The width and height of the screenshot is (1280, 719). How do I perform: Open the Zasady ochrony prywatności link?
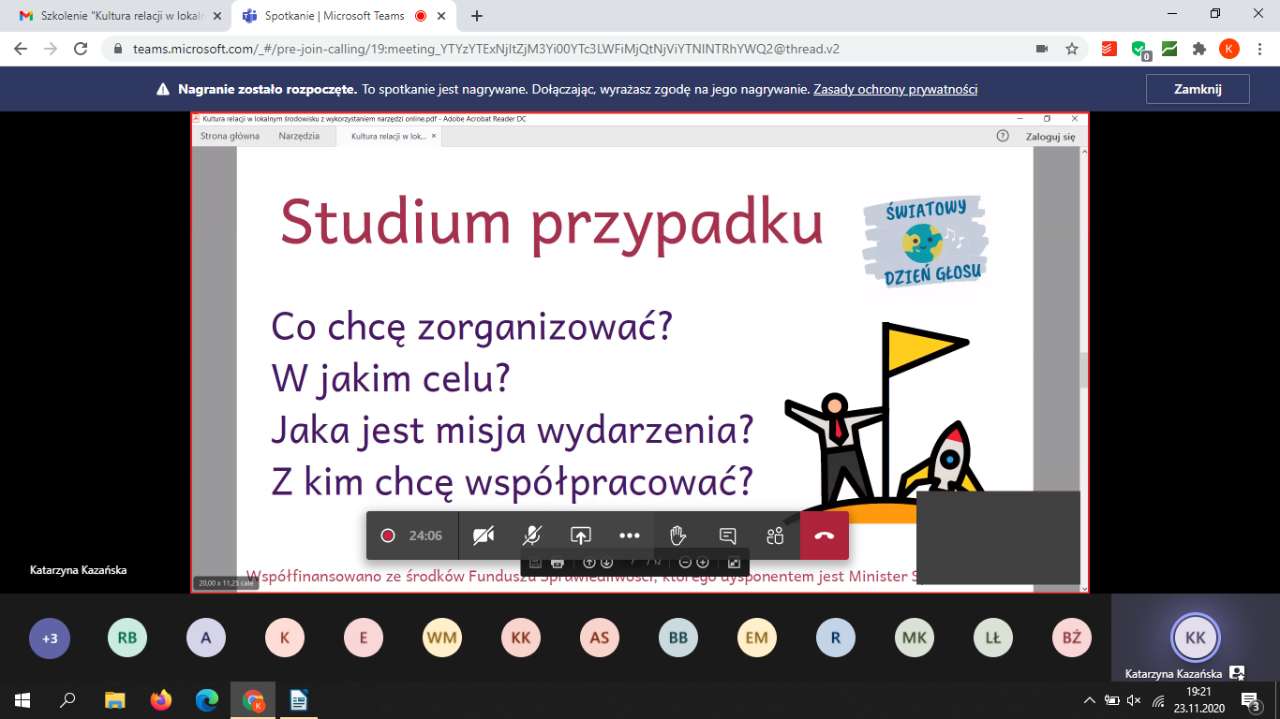(x=895, y=89)
